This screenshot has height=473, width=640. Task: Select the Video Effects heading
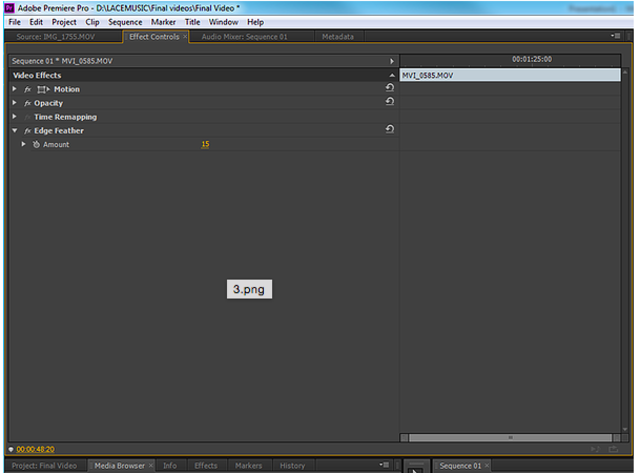pos(37,76)
